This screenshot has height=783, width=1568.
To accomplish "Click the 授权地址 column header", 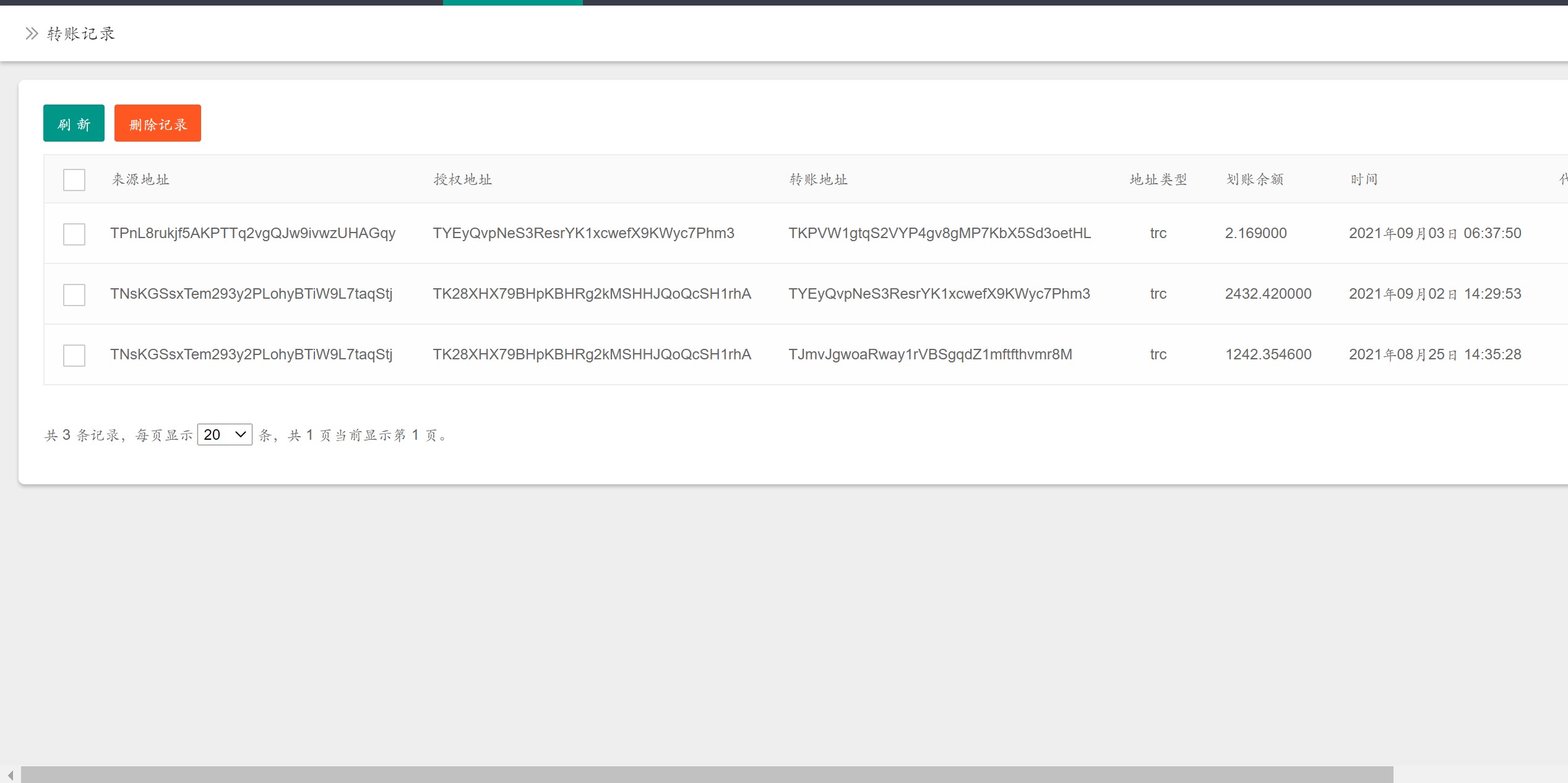I will [x=462, y=180].
